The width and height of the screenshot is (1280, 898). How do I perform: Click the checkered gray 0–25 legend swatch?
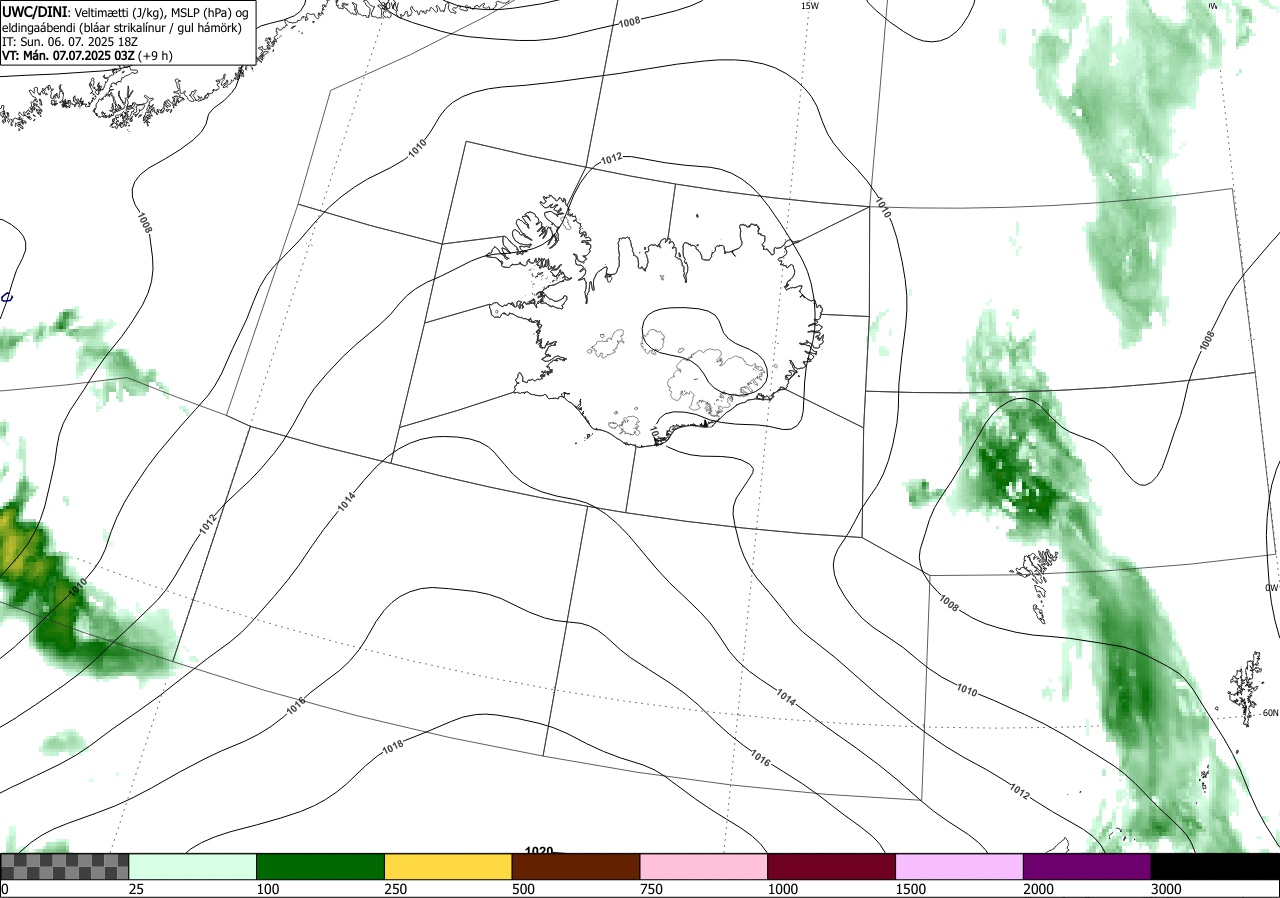click(x=65, y=866)
